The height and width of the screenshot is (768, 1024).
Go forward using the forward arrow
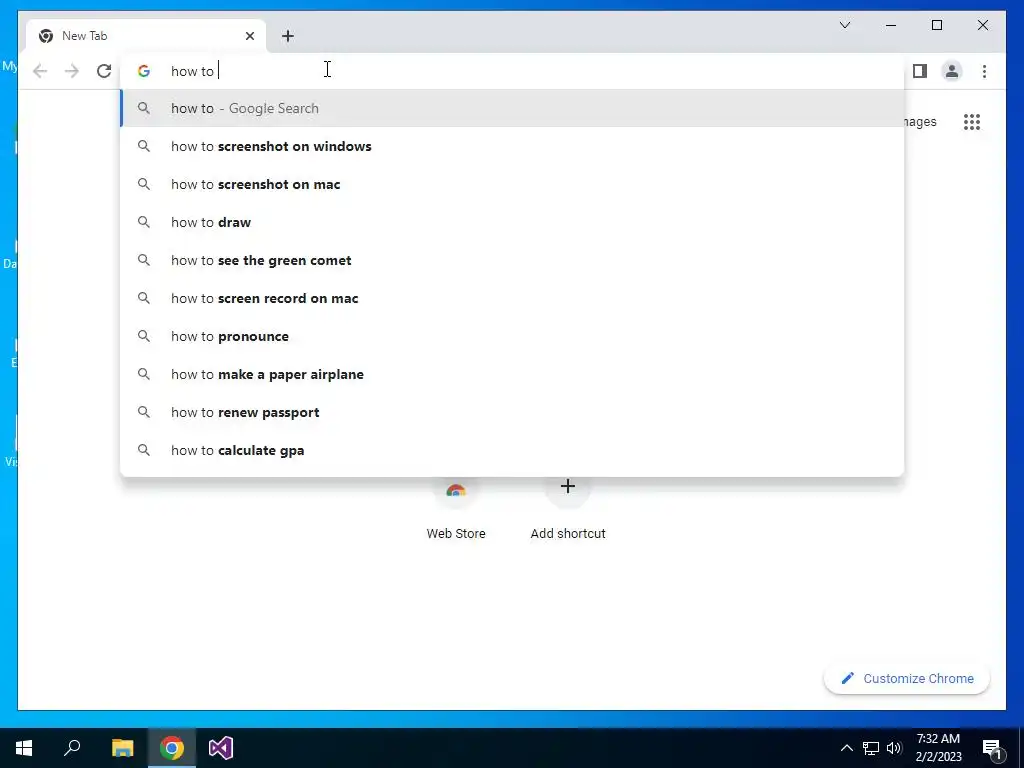72,71
